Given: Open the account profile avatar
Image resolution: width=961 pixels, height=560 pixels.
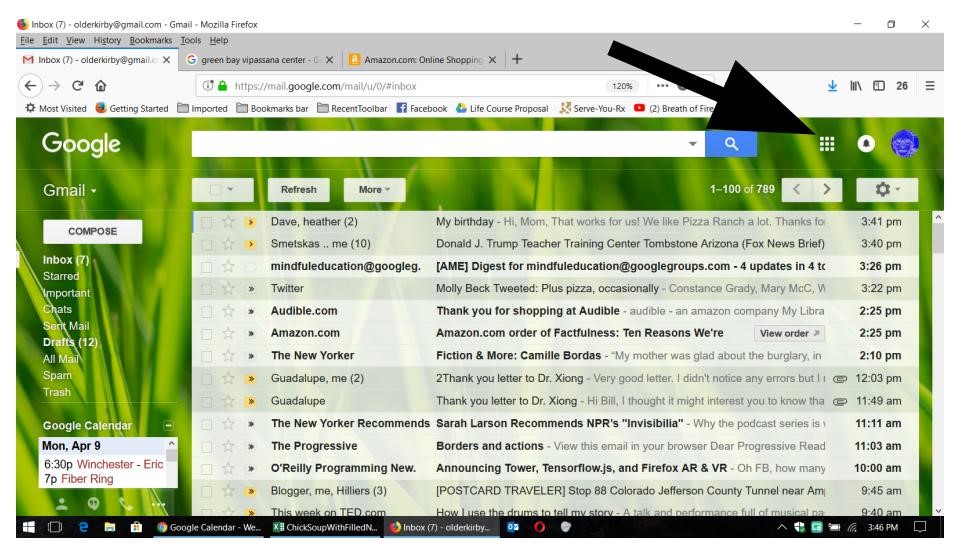Looking at the screenshot, I should pyautogui.click(x=905, y=144).
